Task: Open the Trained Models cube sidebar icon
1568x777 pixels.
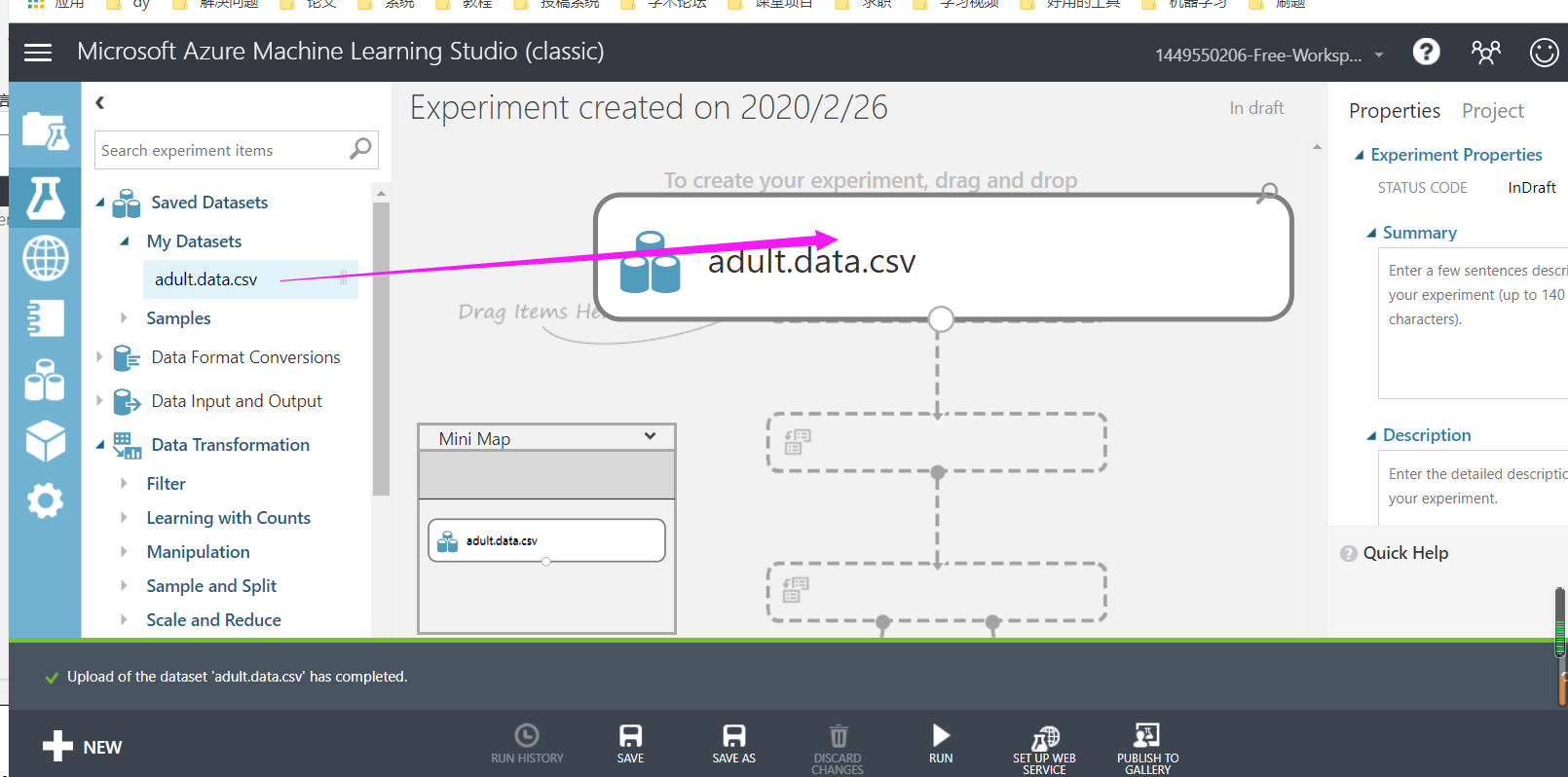Action: (x=45, y=441)
